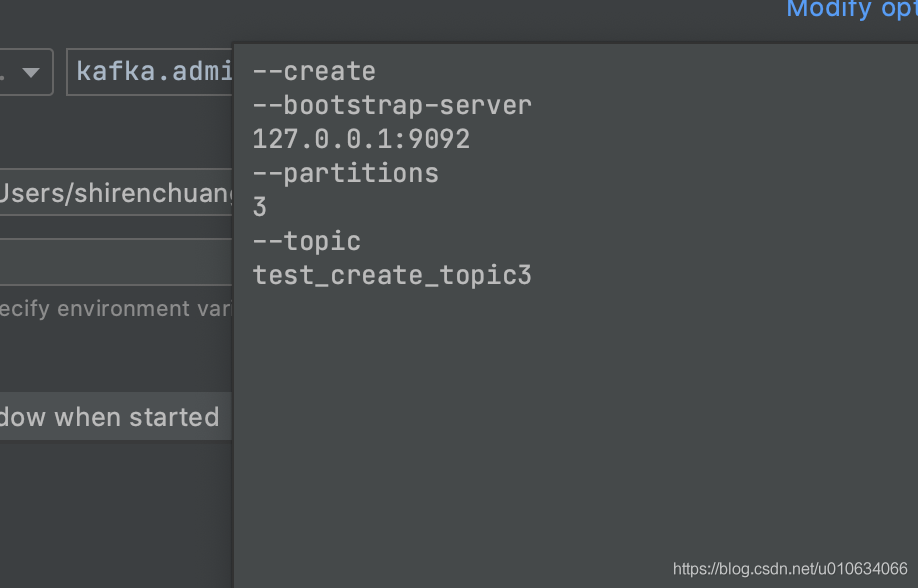Open the dropdown arrow beside main class field
This screenshot has height=588, width=918.
(31, 72)
